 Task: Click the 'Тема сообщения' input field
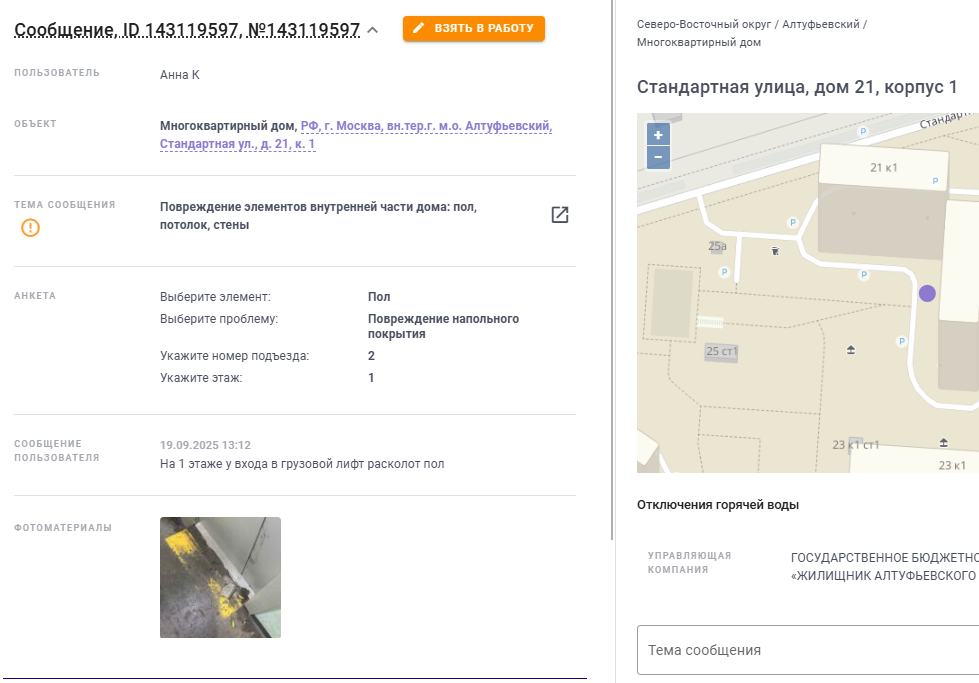coord(808,650)
